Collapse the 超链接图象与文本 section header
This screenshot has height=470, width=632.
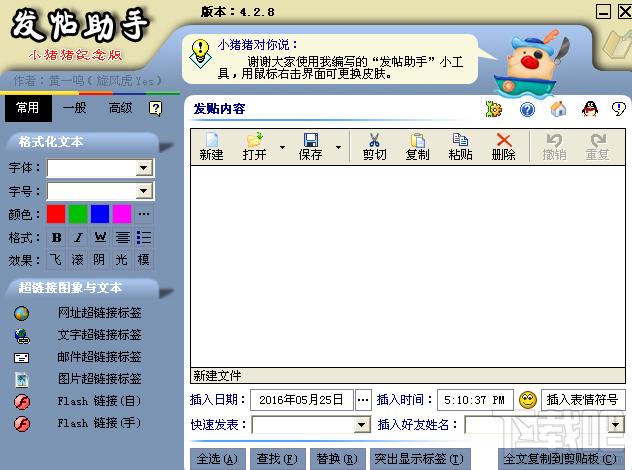(x=84, y=288)
